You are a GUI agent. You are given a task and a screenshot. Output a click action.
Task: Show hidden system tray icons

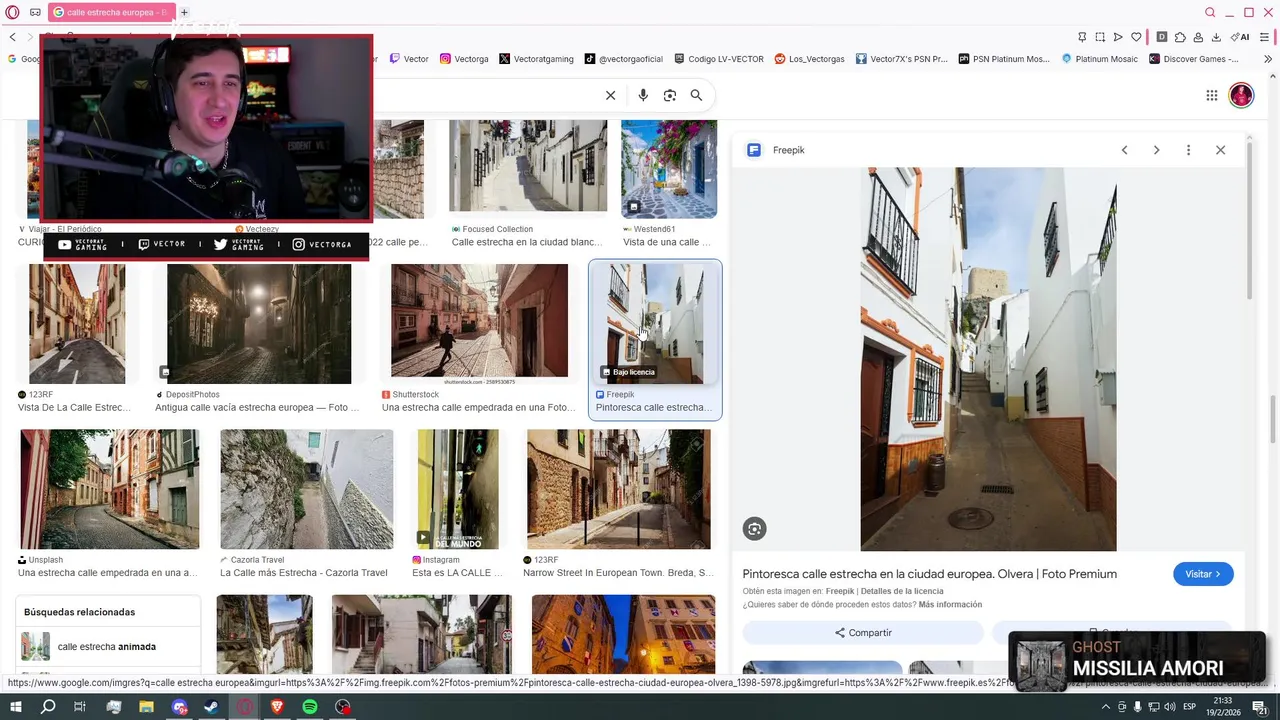coord(1106,707)
